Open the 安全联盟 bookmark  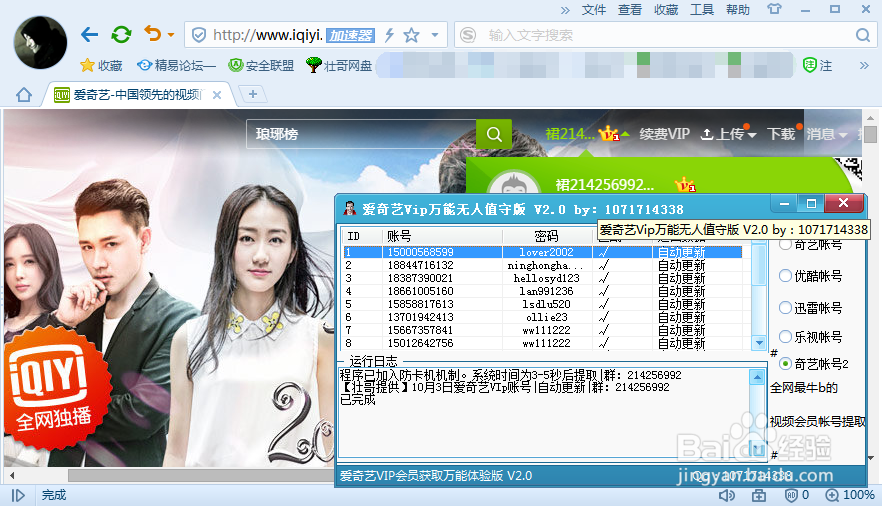pos(261,65)
